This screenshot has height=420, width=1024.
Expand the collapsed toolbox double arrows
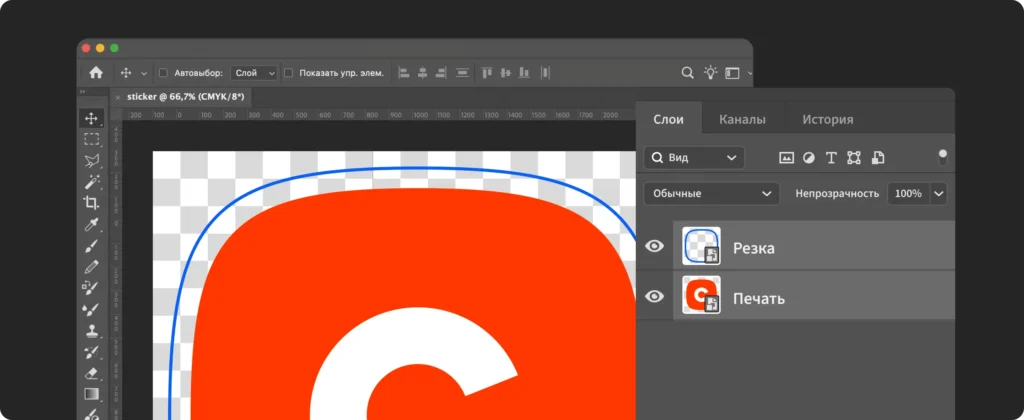point(82,92)
